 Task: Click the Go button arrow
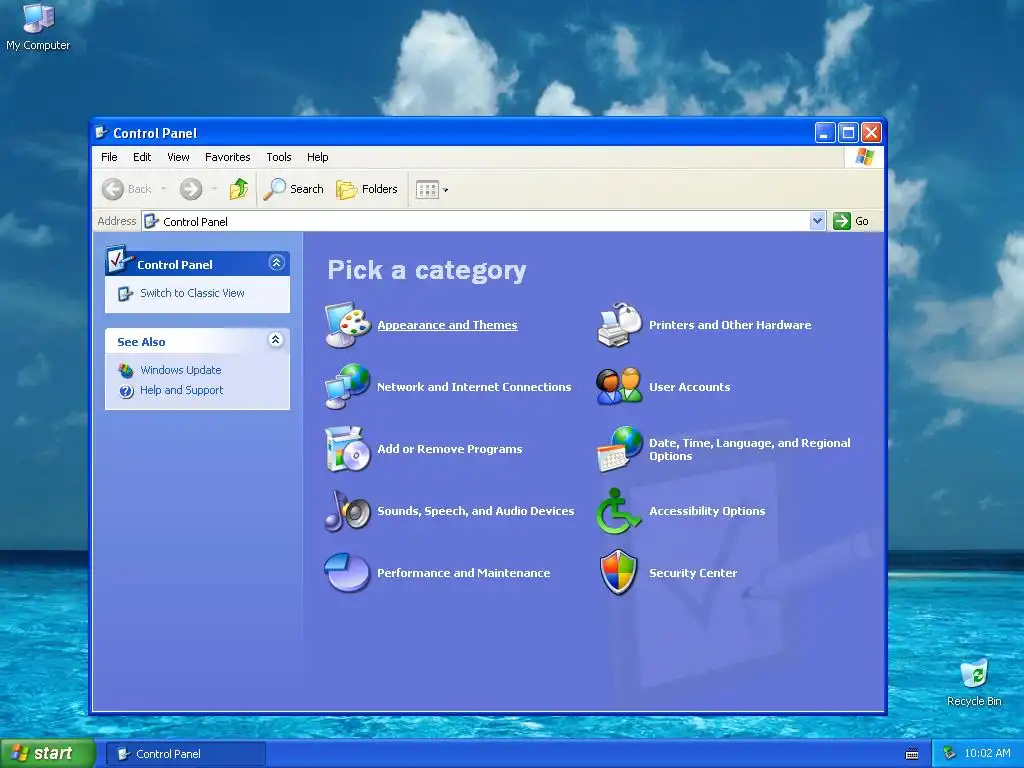(x=842, y=221)
